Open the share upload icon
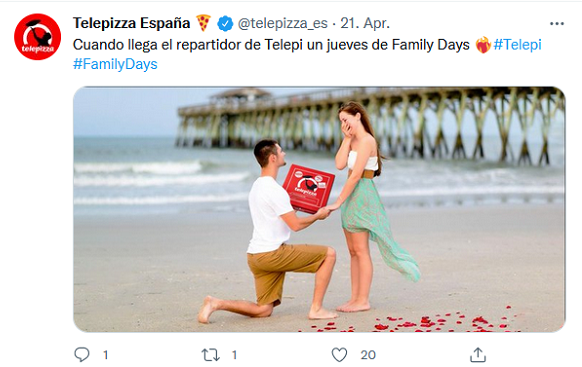 point(478,355)
